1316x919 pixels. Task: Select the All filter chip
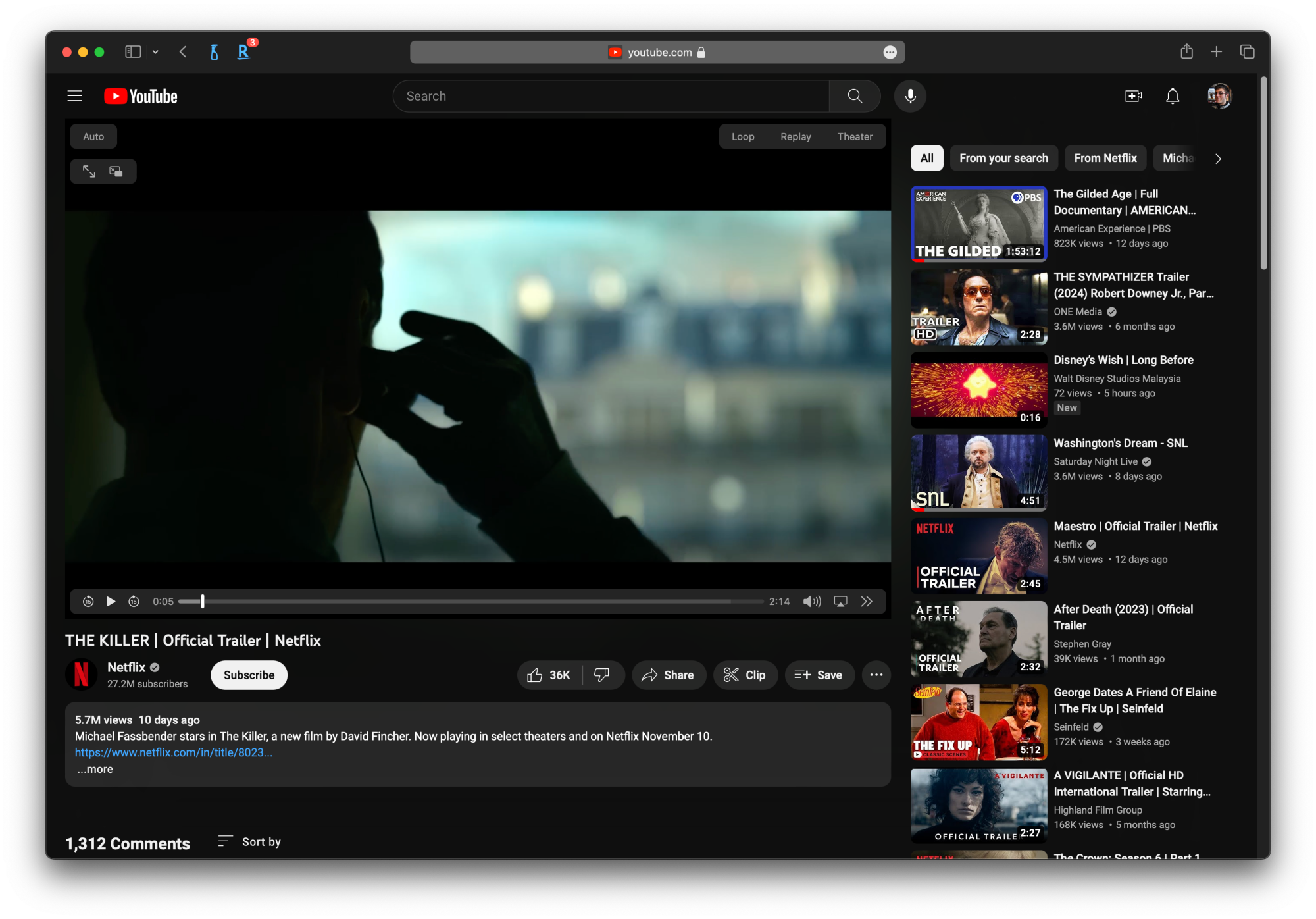[926, 158]
